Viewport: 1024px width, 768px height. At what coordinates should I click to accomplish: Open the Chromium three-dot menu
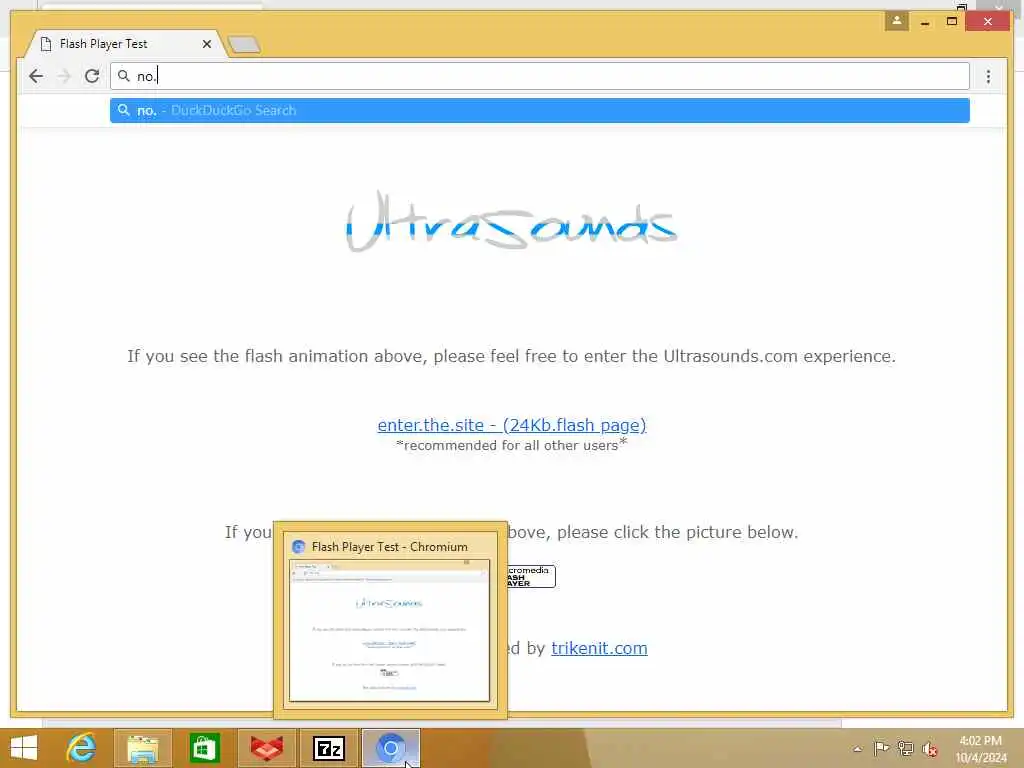click(x=988, y=76)
